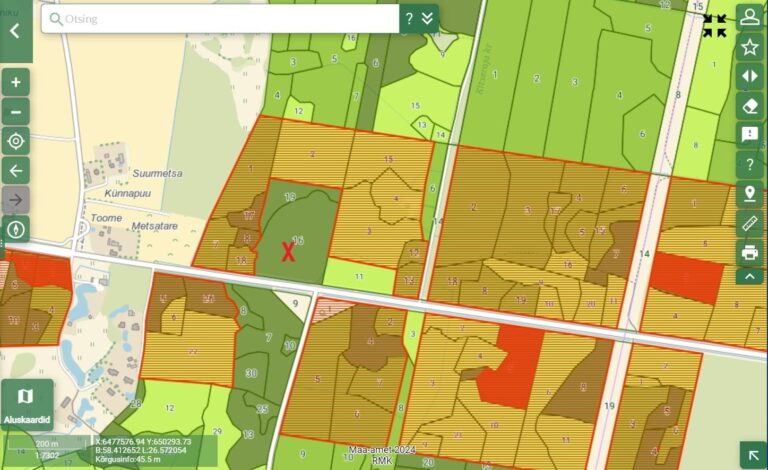Zoom in with the plus button
Screen dimensions: 768x470
point(15,82)
